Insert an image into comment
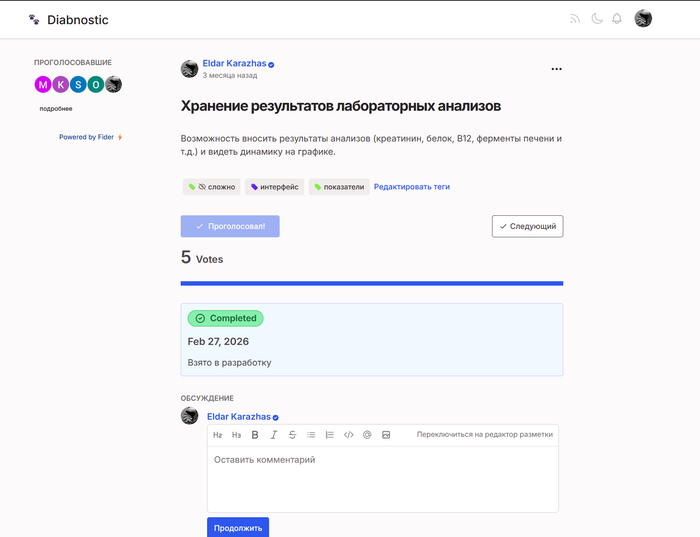Image resolution: width=700 pixels, height=537 pixels. tap(386, 435)
